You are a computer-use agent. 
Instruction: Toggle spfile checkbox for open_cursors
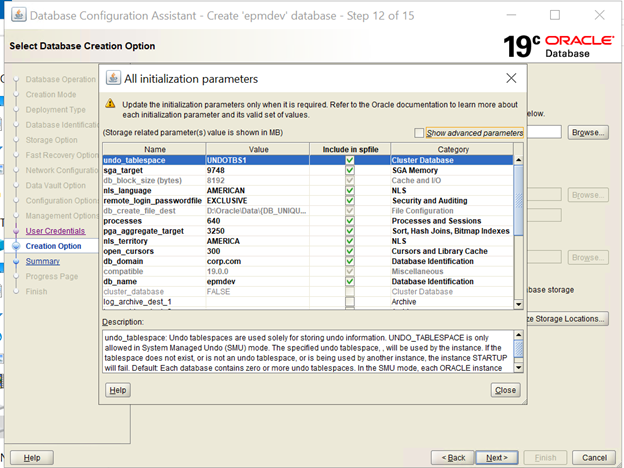tap(350, 251)
